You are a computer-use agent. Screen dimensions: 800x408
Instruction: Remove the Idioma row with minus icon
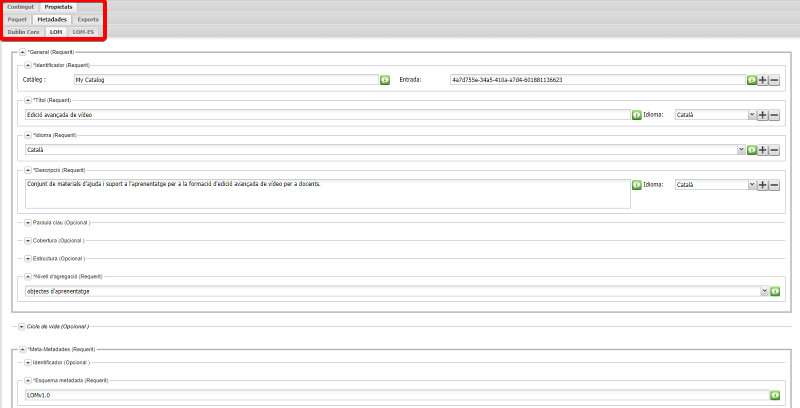coord(774,150)
